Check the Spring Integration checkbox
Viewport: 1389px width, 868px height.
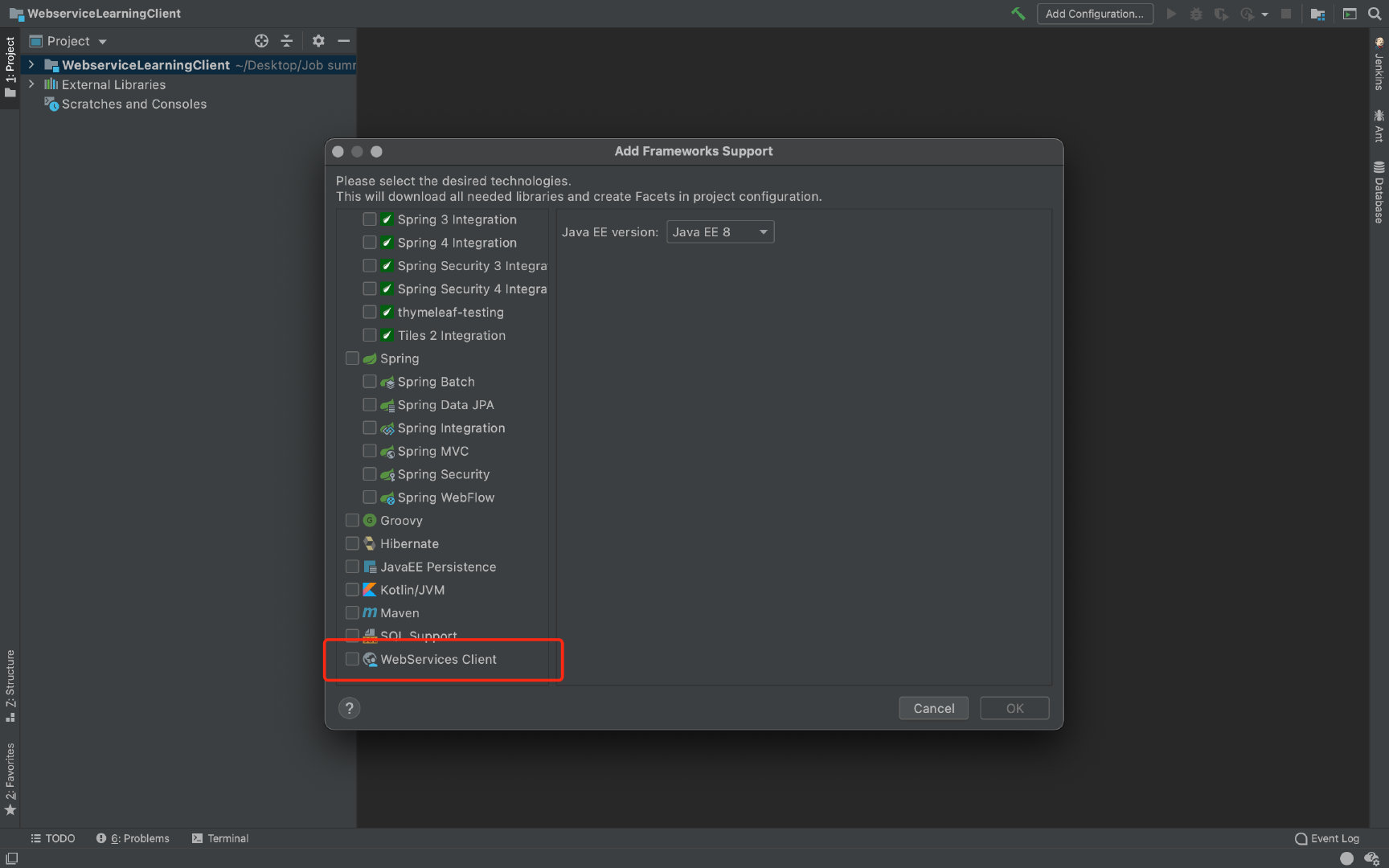(370, 428)
